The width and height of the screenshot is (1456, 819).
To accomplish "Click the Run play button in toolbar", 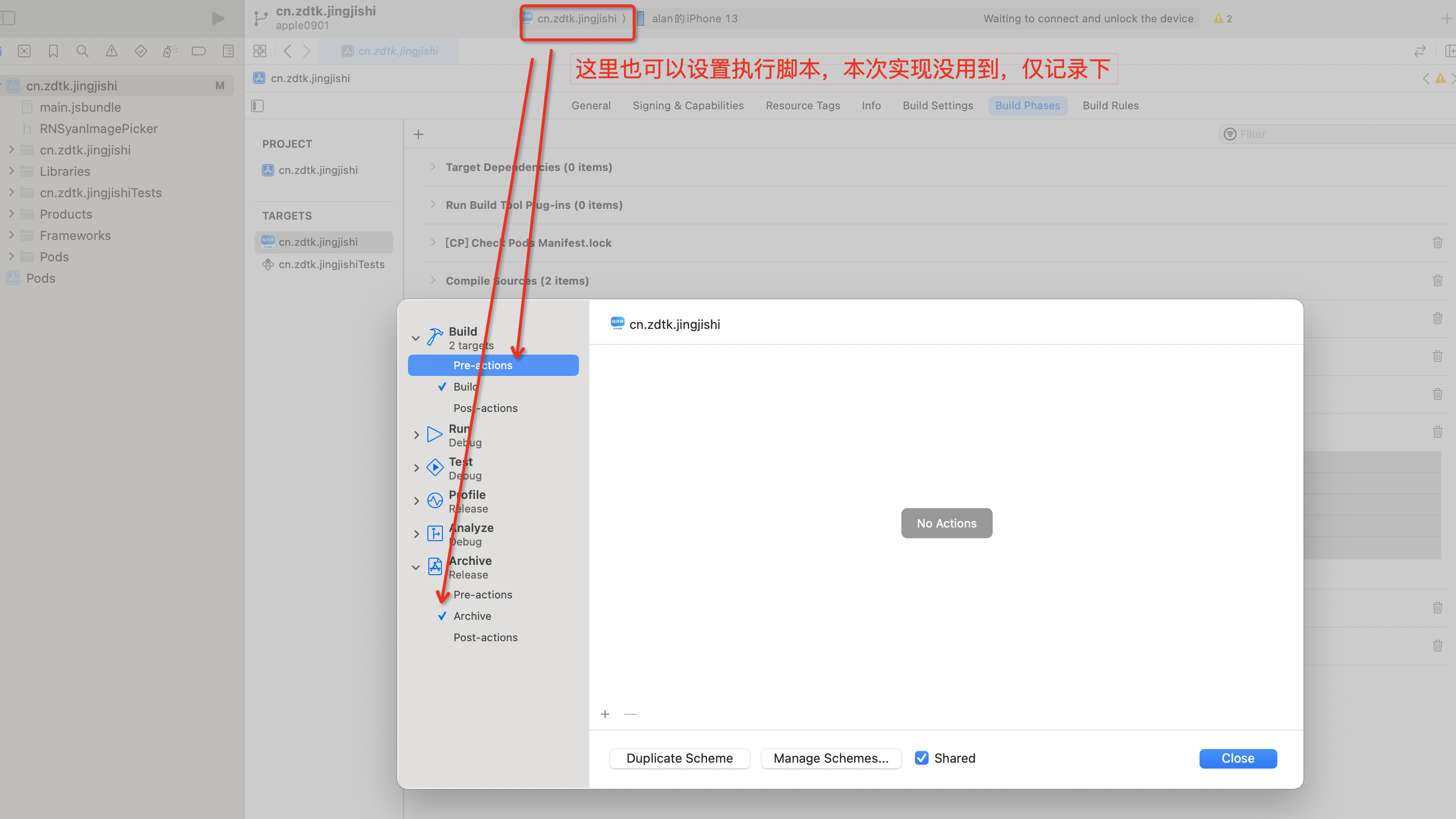I will 218,18.
